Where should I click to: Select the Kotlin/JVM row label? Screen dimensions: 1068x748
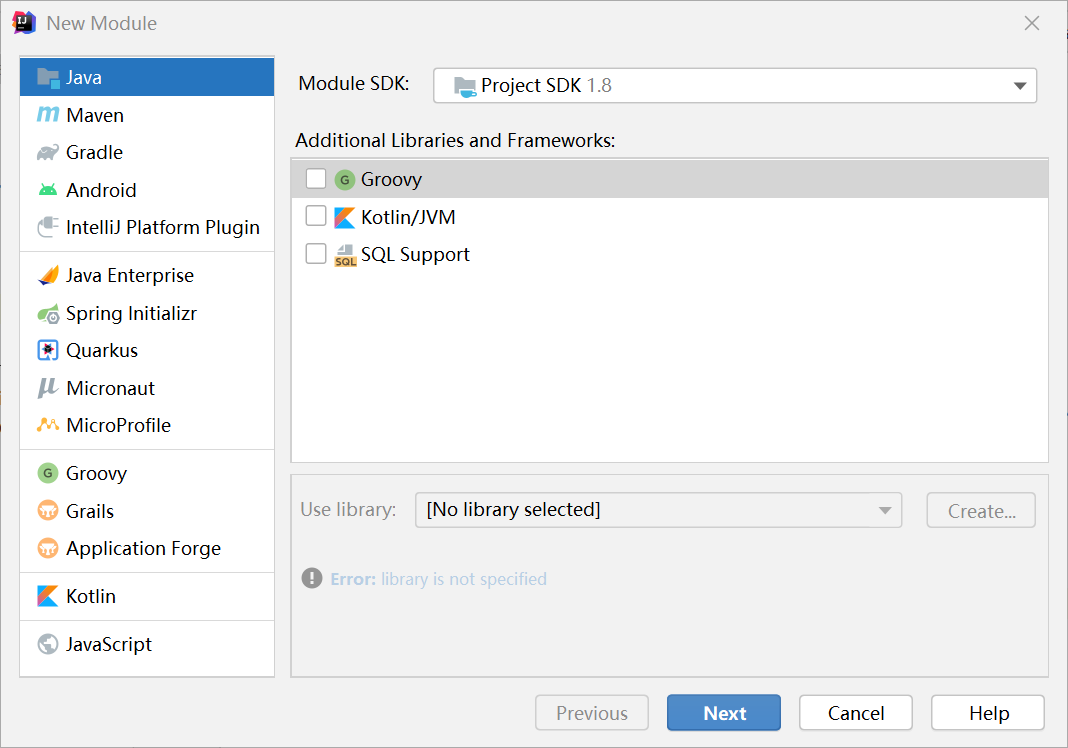pos(408,217)
